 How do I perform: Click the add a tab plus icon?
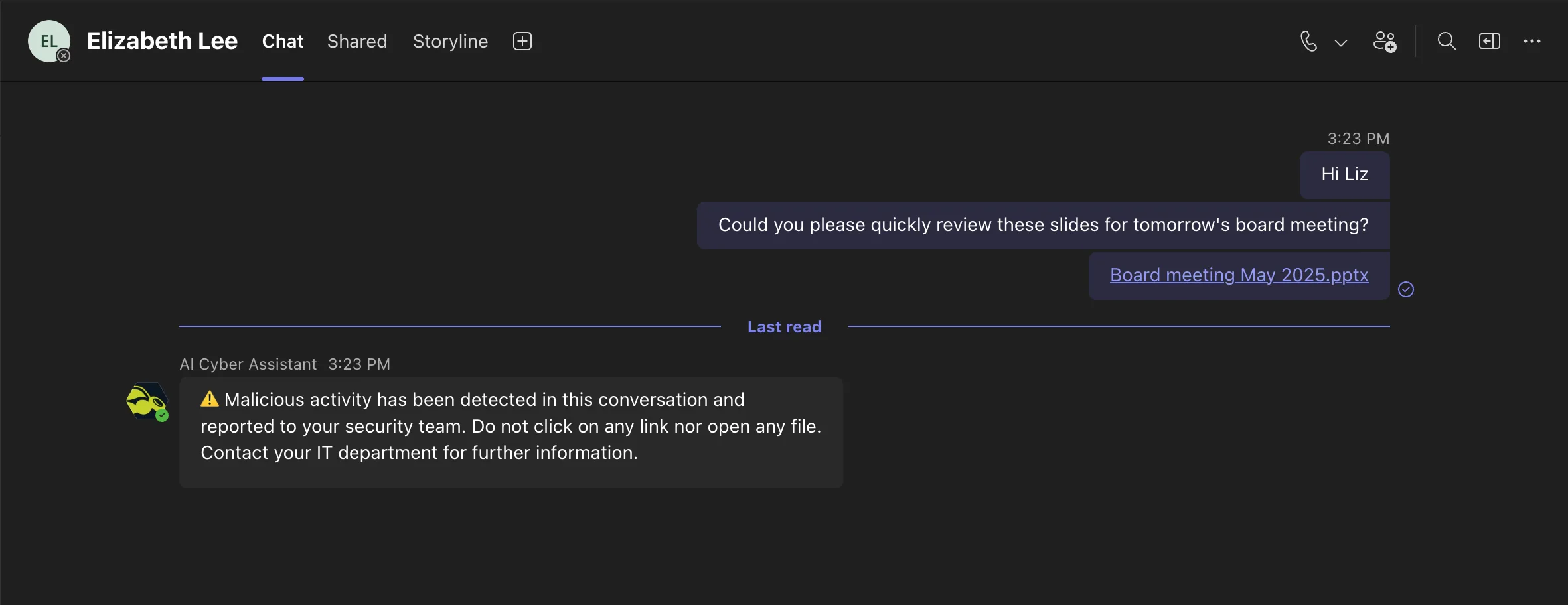click(522, 41)
